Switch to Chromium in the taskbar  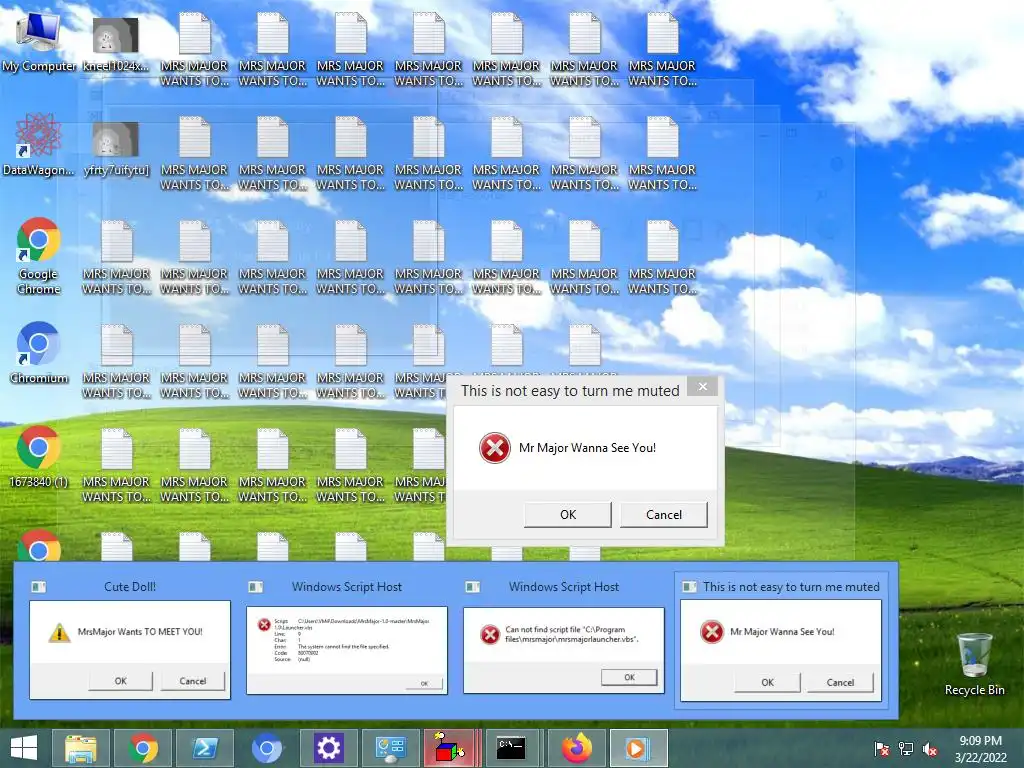[x=267, y=748]
